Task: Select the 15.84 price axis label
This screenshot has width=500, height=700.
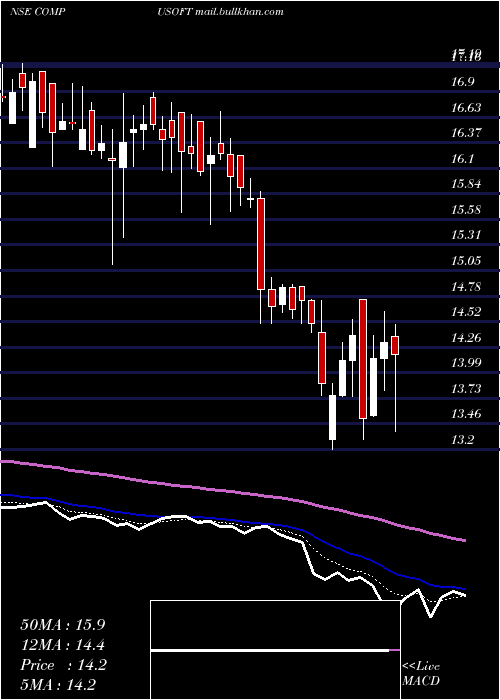Action: coord(467,183)
